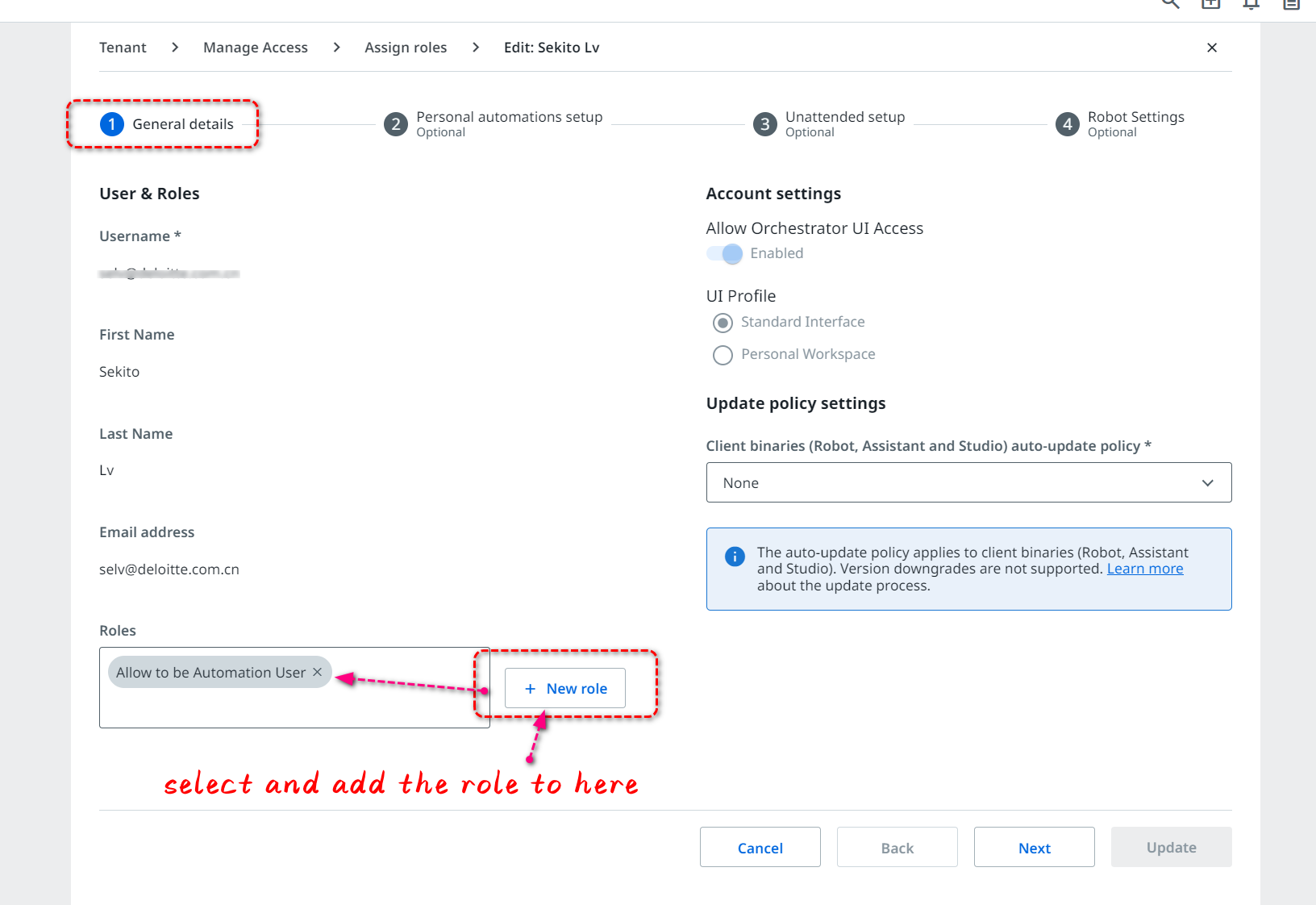Open the auto-update policy dropdown
The width and height of the screenshot is (1316, 905).
[968, 482]
